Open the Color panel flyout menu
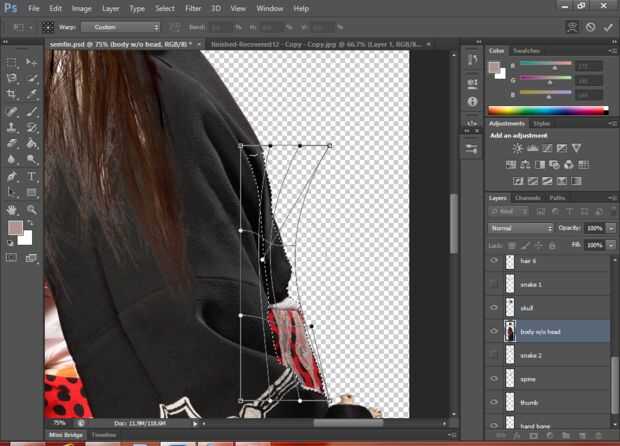Viewport: 620px width, 446px height. [612, 51]
